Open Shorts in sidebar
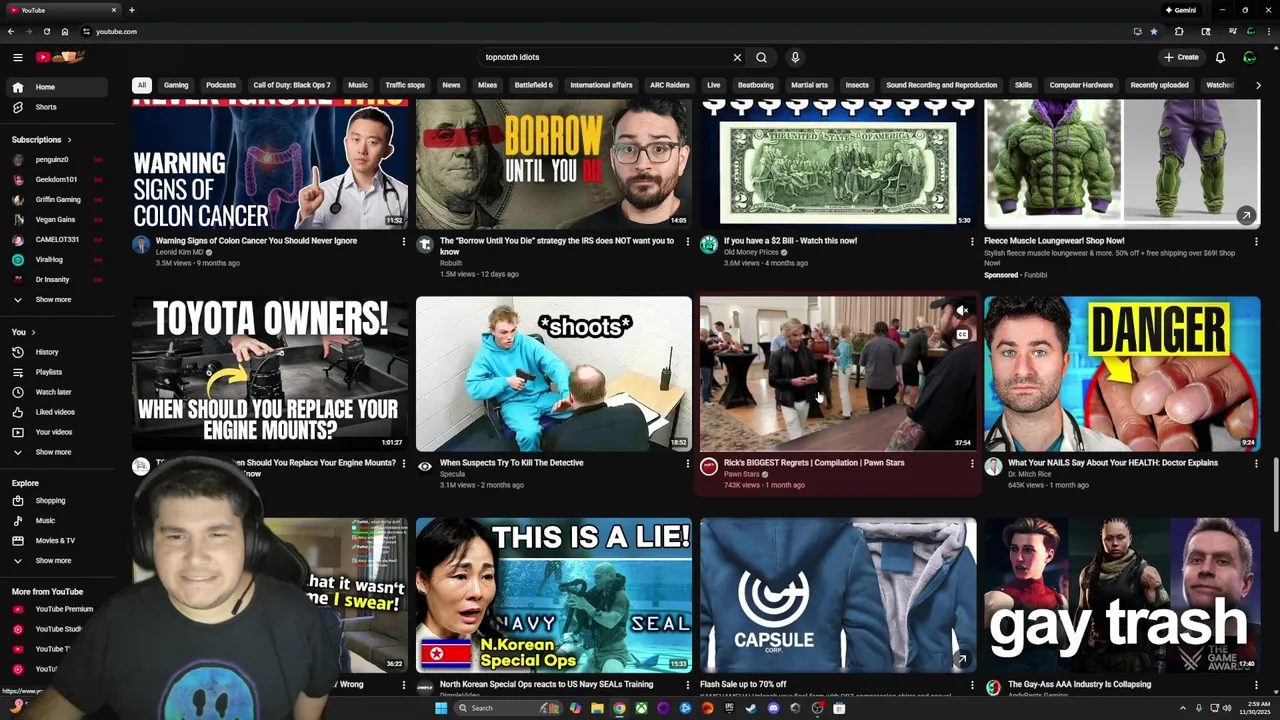Screen dimensions: 1280x720 coord(57,107)
